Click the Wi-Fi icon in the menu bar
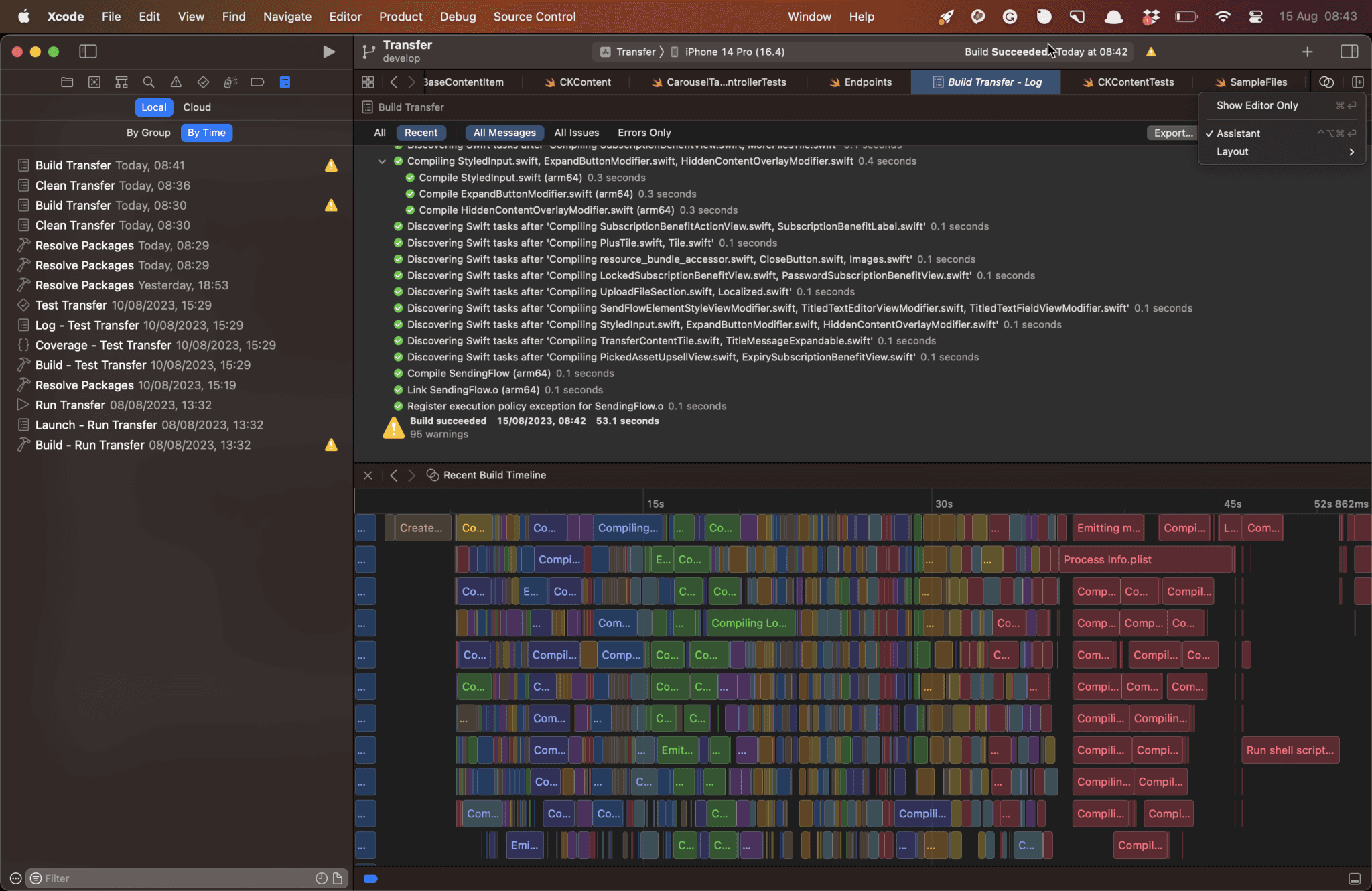The image size is (1372, 891). tap(1223, 16)
